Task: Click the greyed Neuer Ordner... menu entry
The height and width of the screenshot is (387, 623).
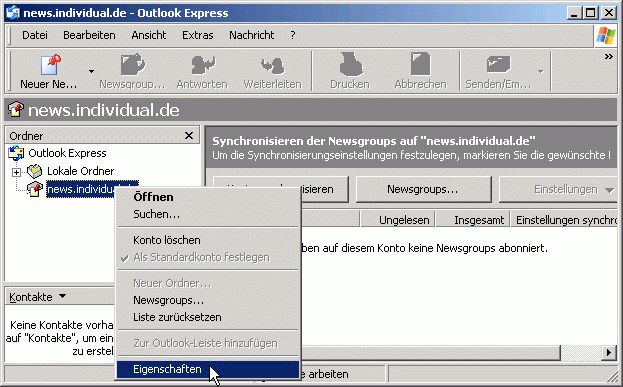Action: click(207, 283)
